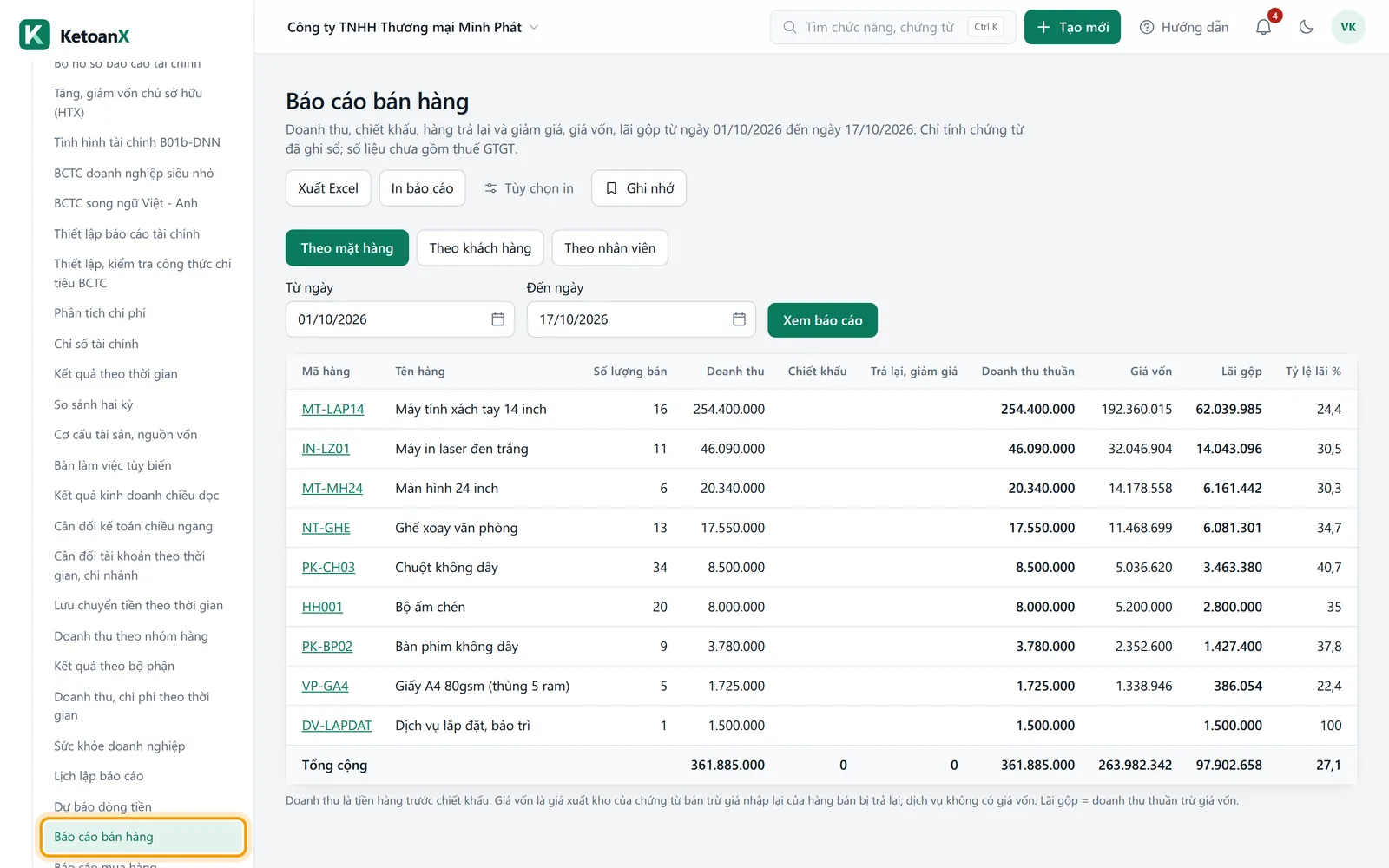Open item link NT-GHE
Screen dimensions: 1389x868
click(326, 528)
